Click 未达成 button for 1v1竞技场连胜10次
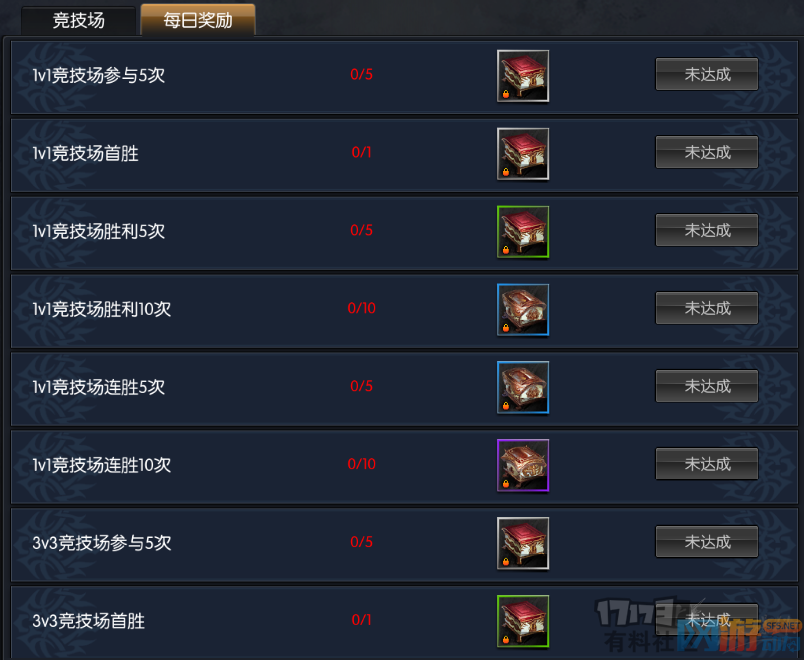This screenshot has width=804, height=660. (x=707, y=464)
